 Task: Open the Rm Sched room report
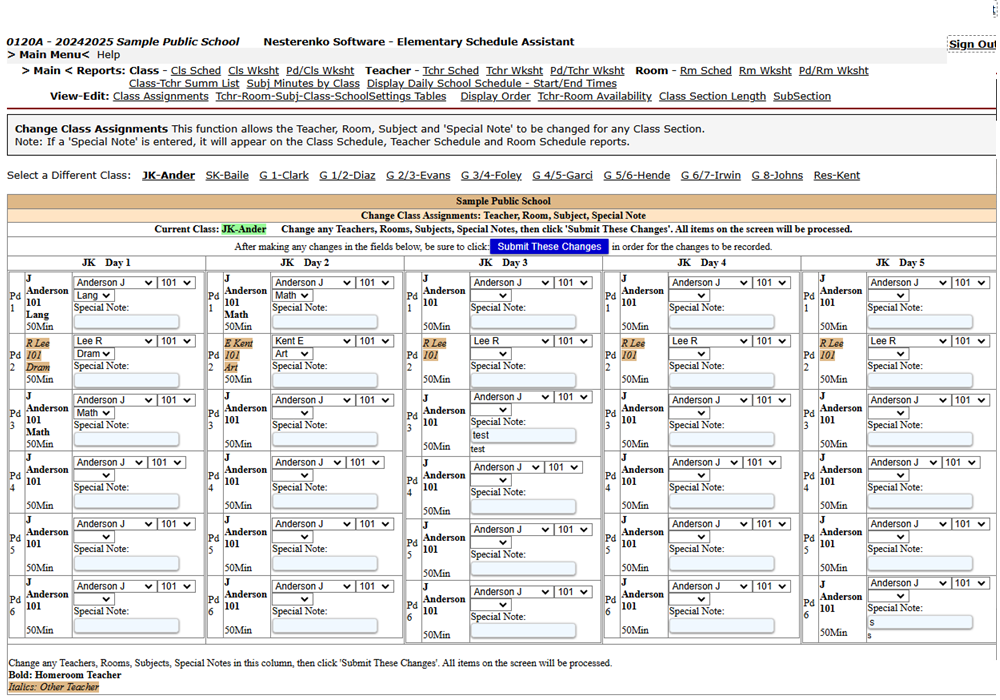(705, 71)
